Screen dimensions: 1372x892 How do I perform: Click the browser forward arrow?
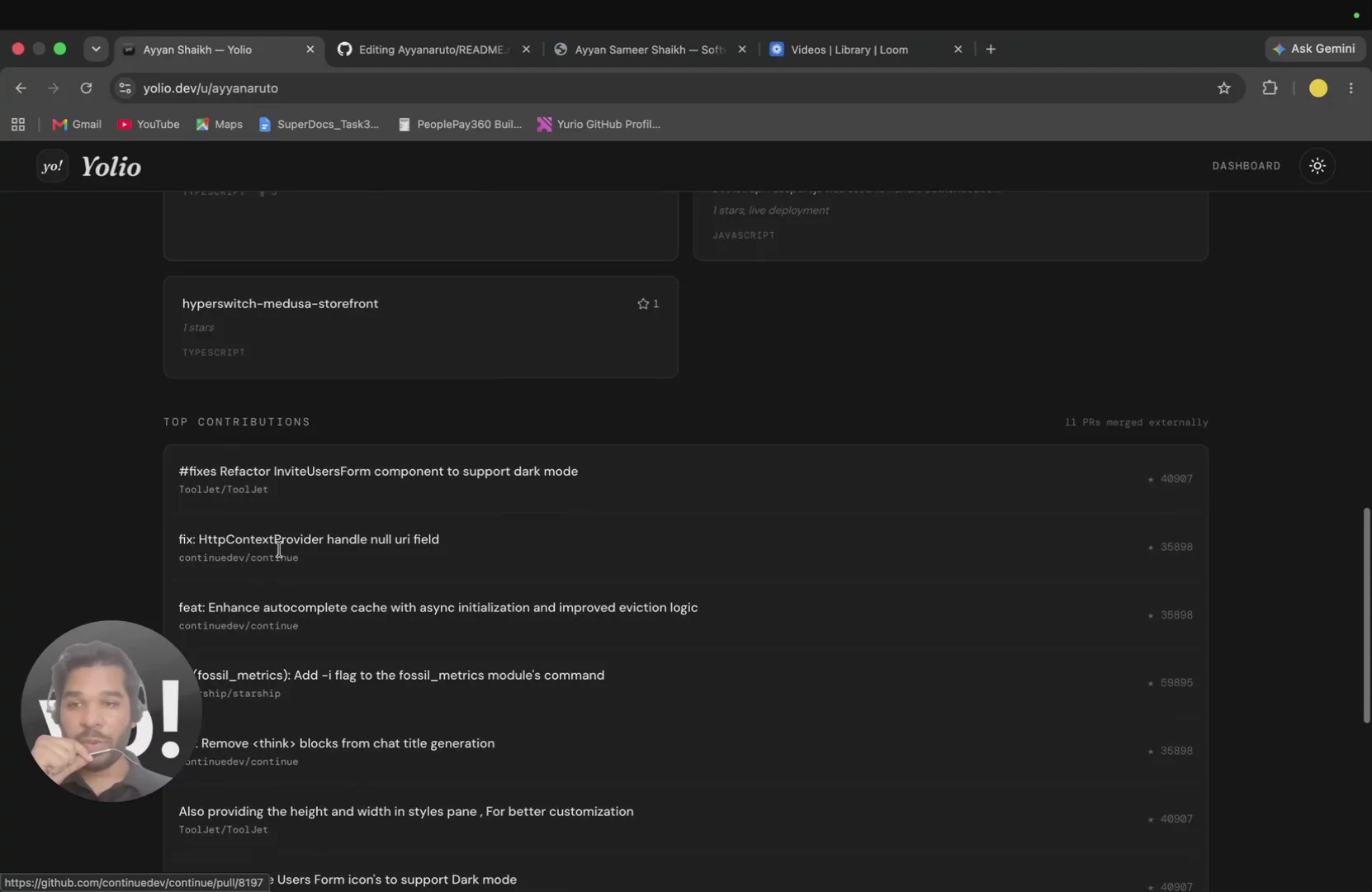pyautogui.click(x=54, y=88)
